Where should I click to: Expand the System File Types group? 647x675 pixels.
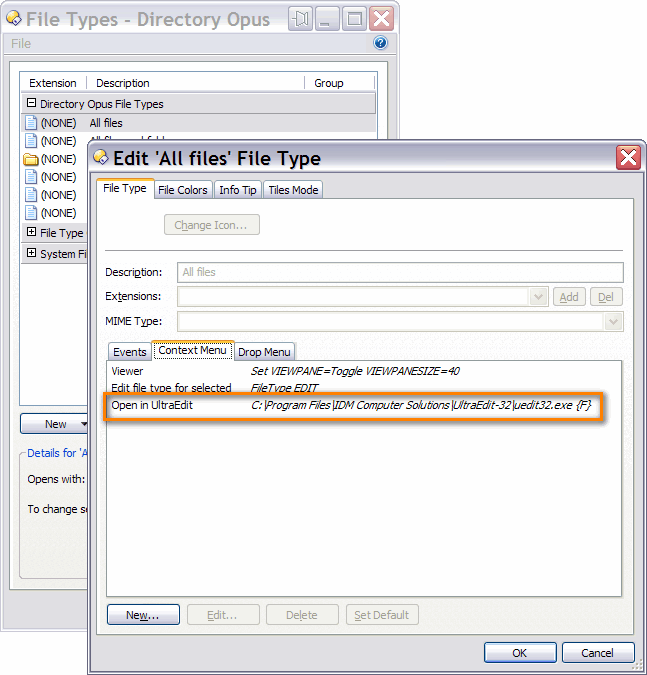pos(31,253)
